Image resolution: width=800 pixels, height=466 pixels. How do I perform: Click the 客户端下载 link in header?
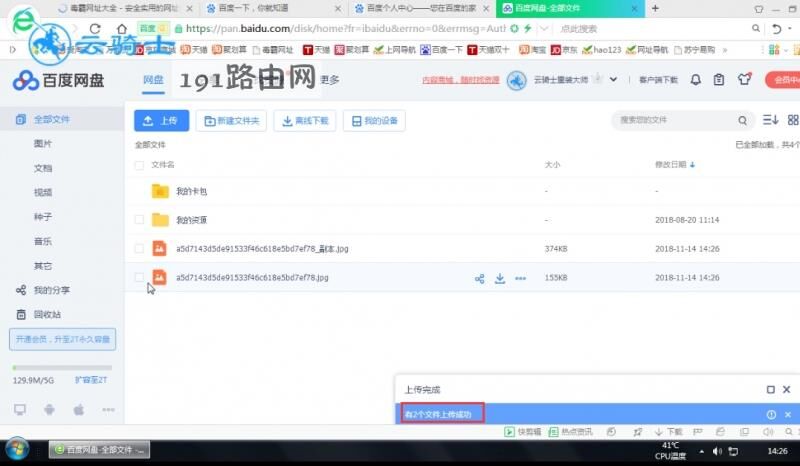click(658, 80)
